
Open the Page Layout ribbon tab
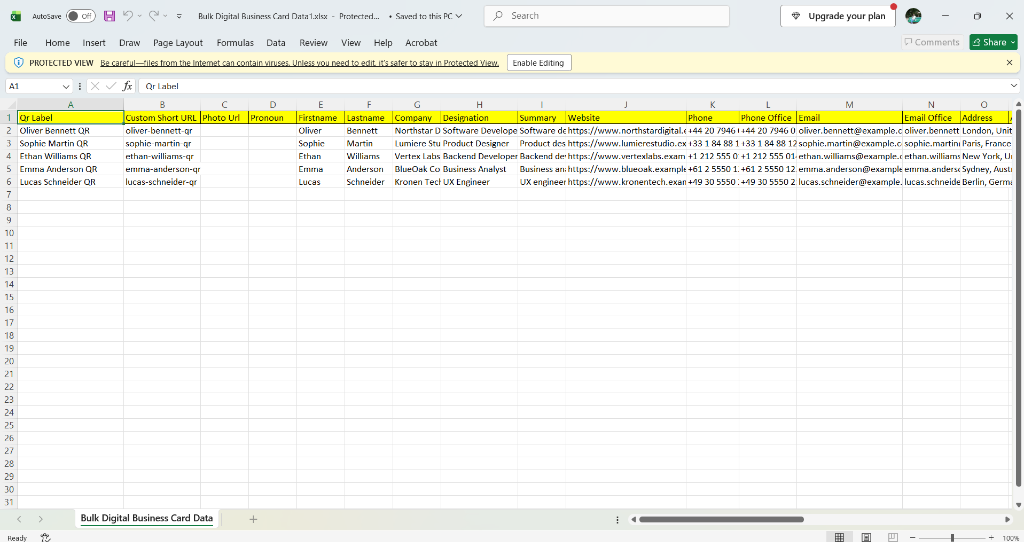click(x=178, y=42)
